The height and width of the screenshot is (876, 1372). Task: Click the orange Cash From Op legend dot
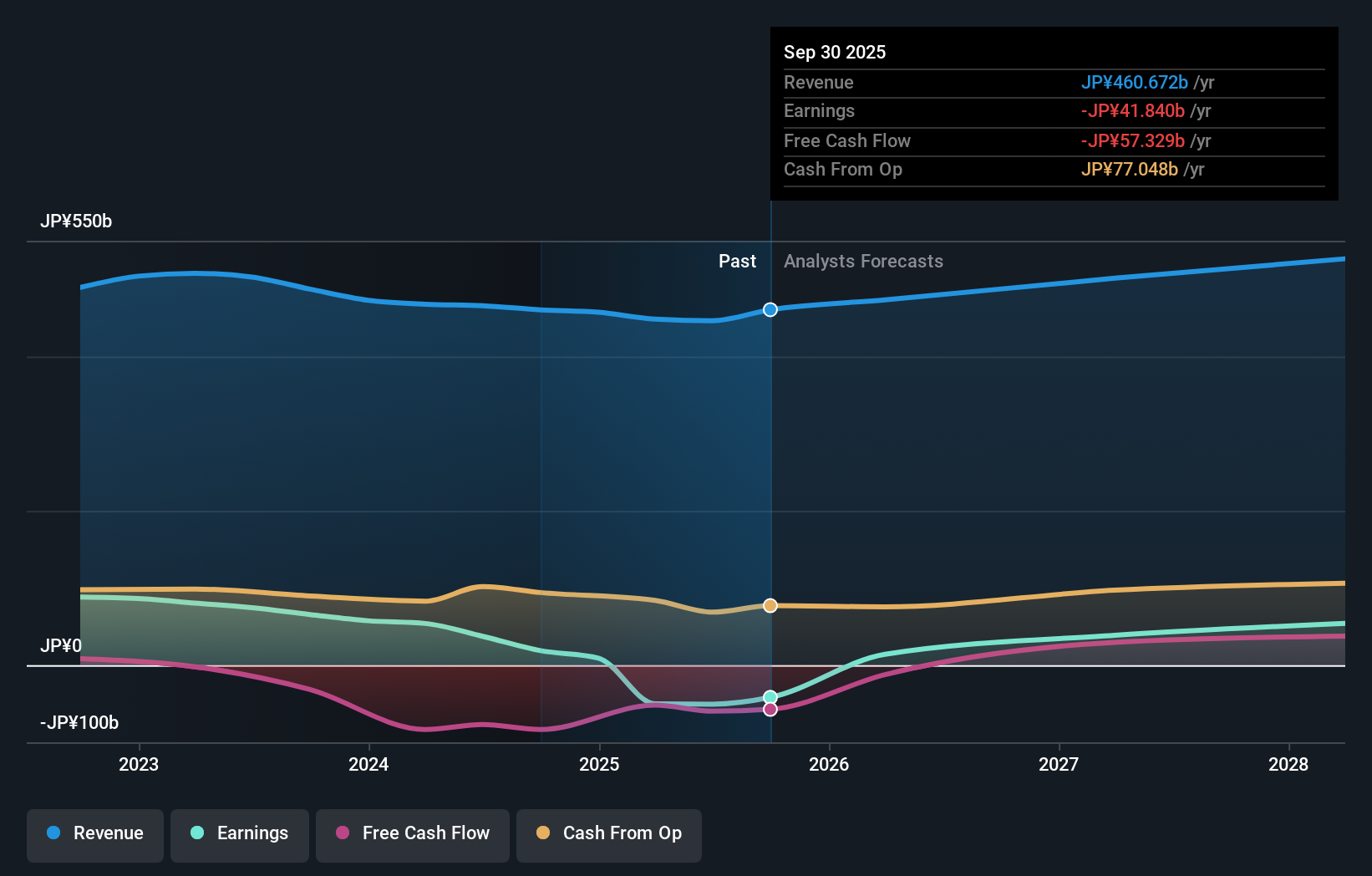[x=544, y=833]
